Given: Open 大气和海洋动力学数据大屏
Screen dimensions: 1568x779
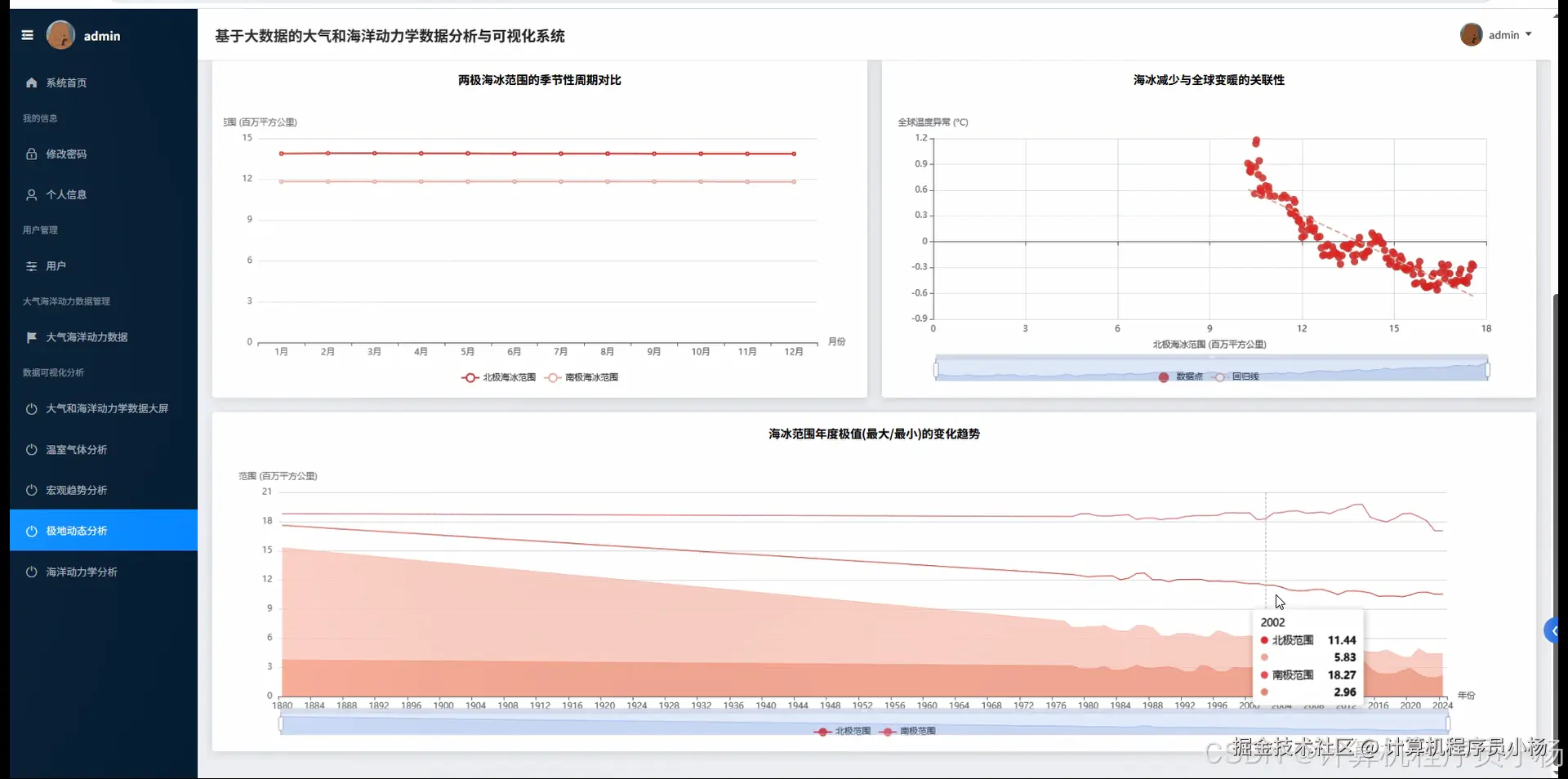Looking at the screenshot, I should tap(104, 408).
